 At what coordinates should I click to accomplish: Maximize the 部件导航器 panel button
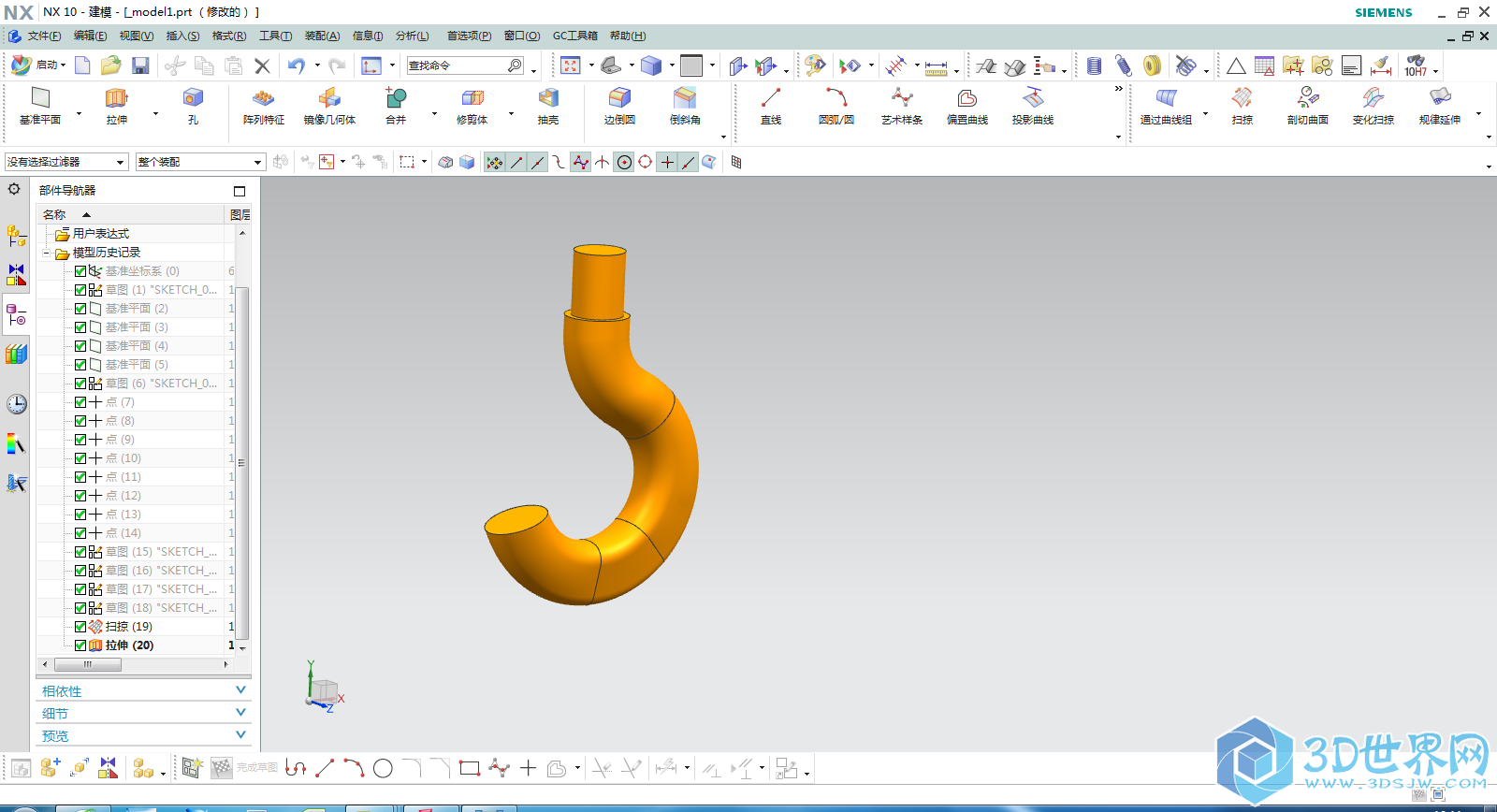click(x=240, y=191)
